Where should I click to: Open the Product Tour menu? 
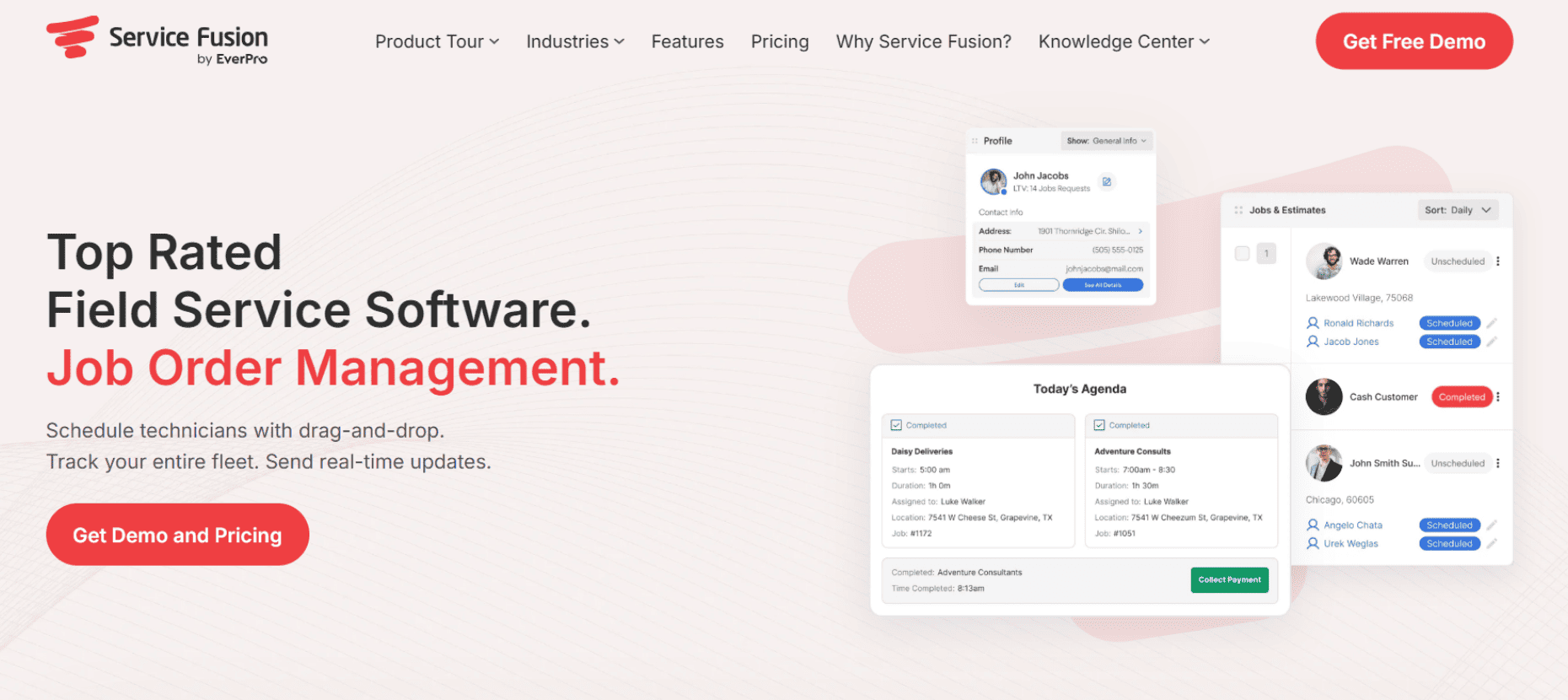tap(437, 41)
